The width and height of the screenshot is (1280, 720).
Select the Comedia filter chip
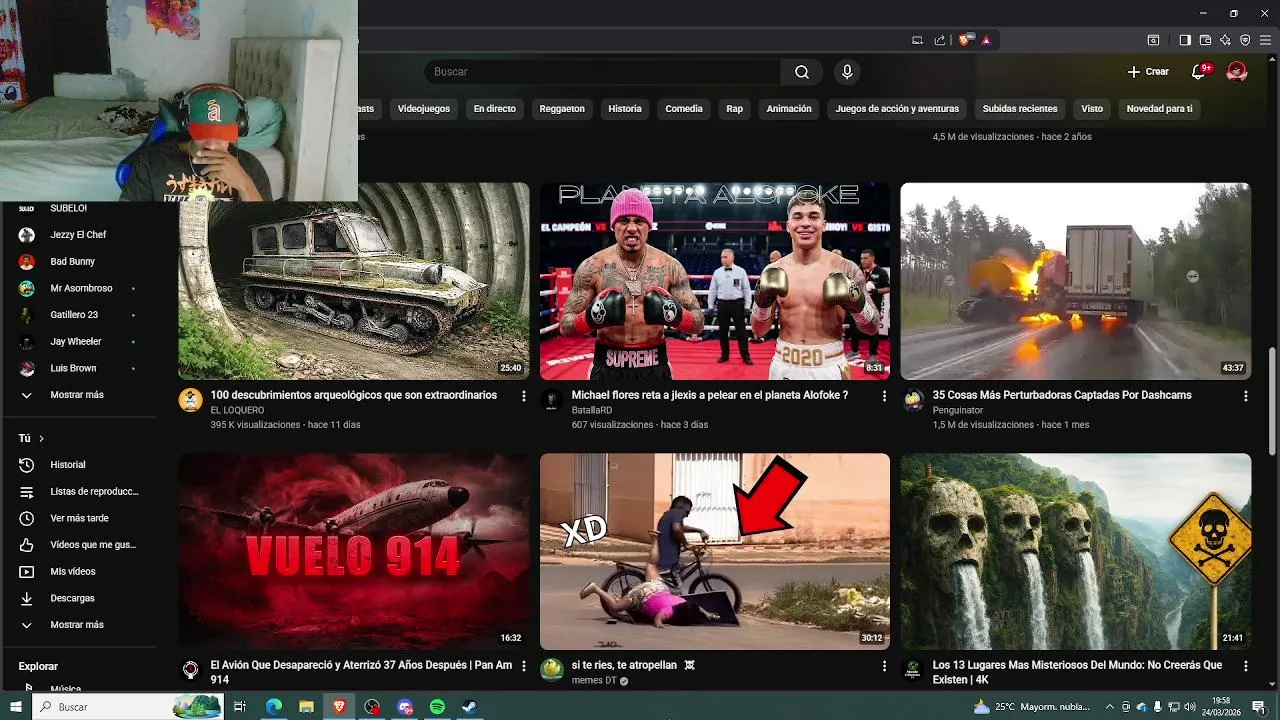(684, 108)
